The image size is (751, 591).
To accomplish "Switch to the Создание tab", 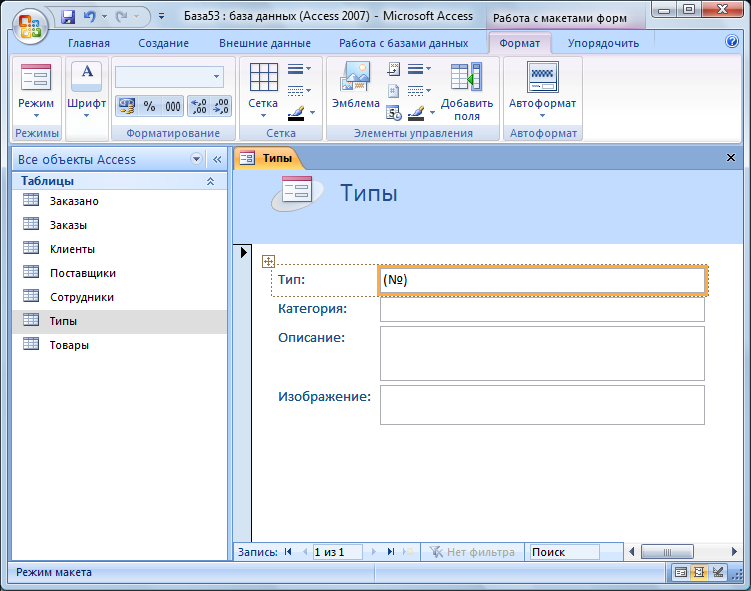I will 163,43.
